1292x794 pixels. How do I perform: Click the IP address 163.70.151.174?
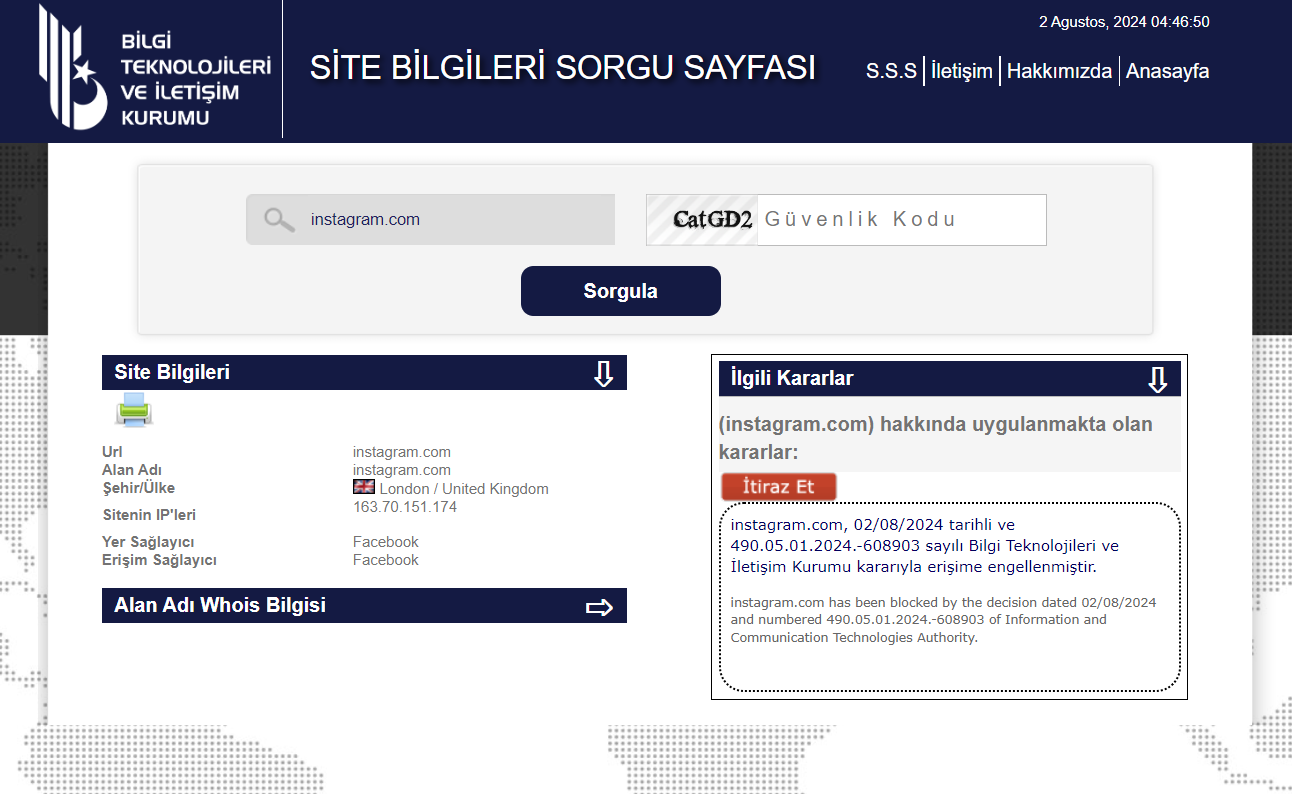tap(405, 507)
